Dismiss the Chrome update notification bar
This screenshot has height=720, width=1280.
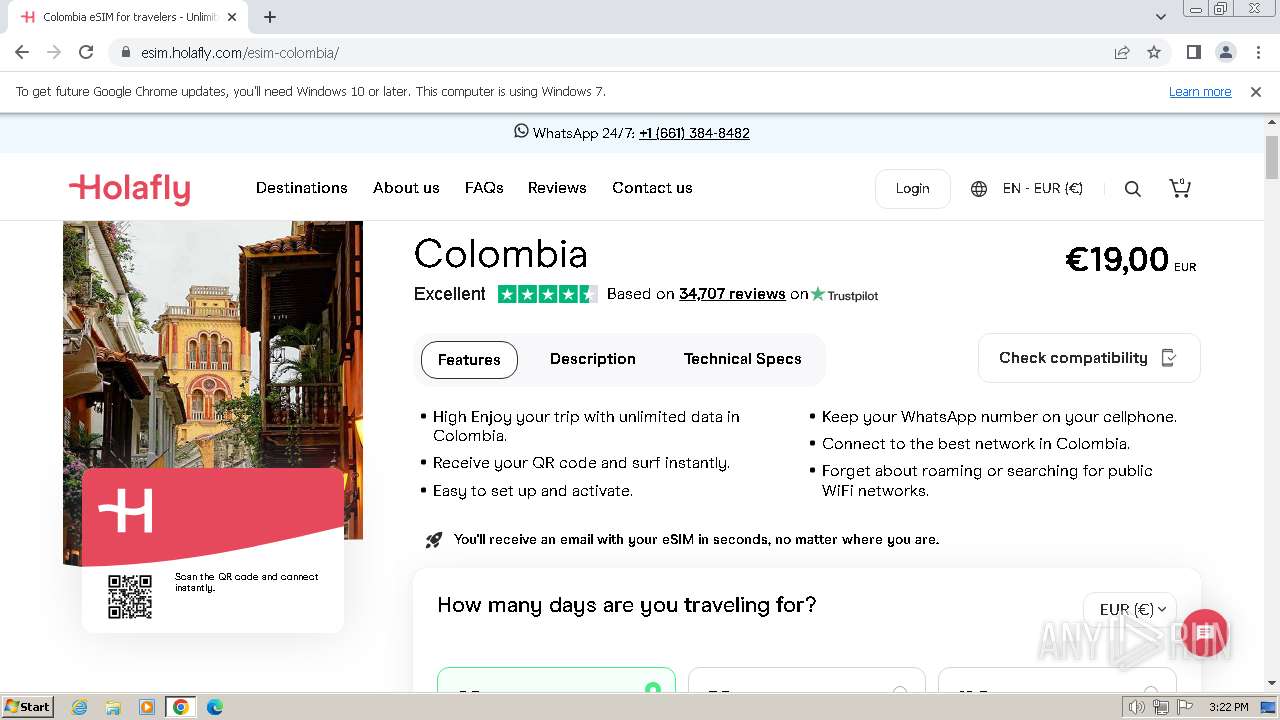coord(1256,91)
